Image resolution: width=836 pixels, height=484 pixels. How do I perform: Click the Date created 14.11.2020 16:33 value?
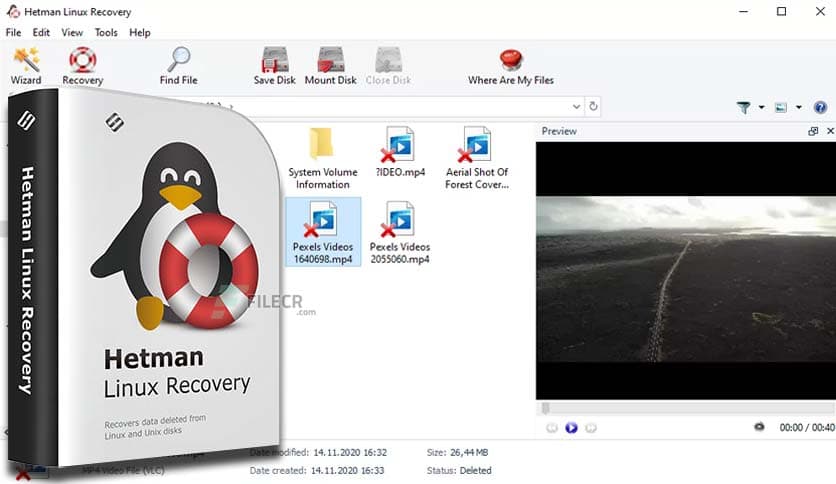point(347,471)
